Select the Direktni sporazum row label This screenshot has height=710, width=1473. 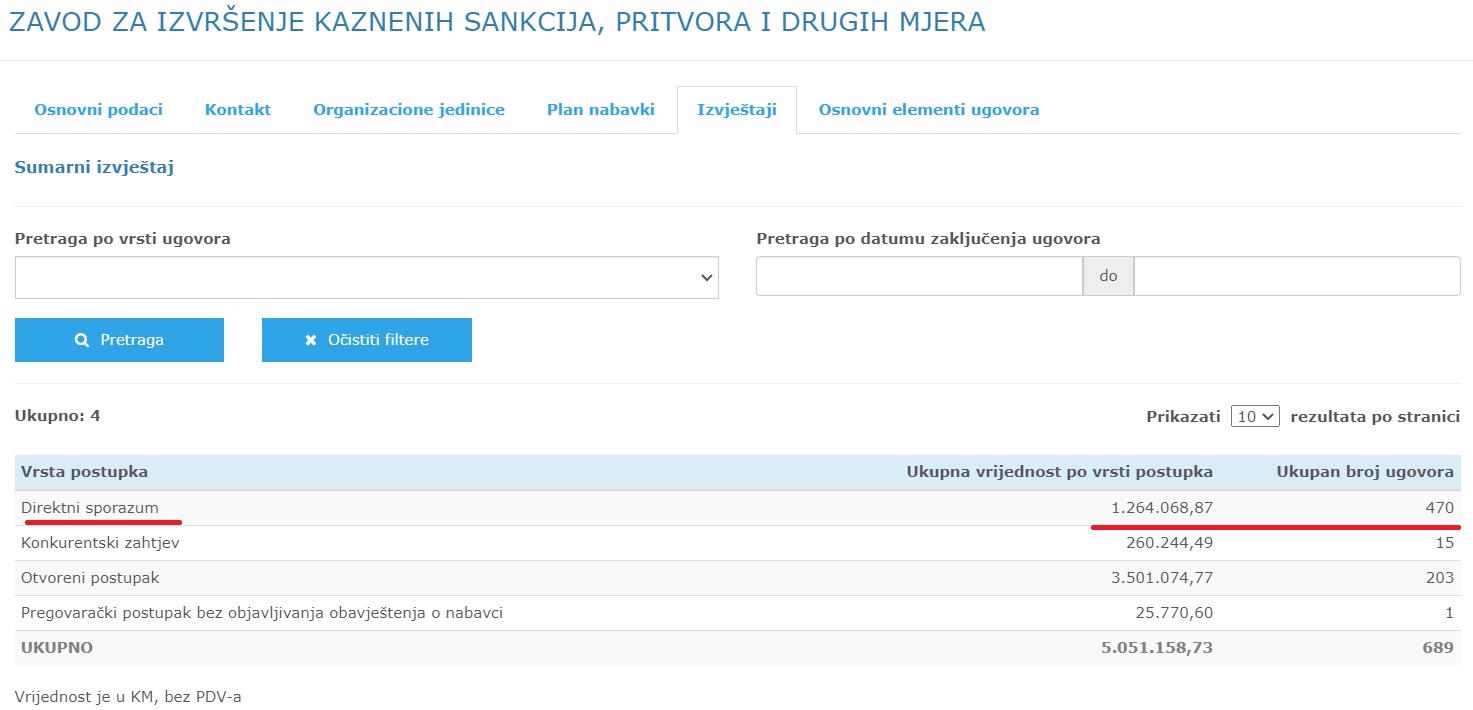(x=90, y=508)
